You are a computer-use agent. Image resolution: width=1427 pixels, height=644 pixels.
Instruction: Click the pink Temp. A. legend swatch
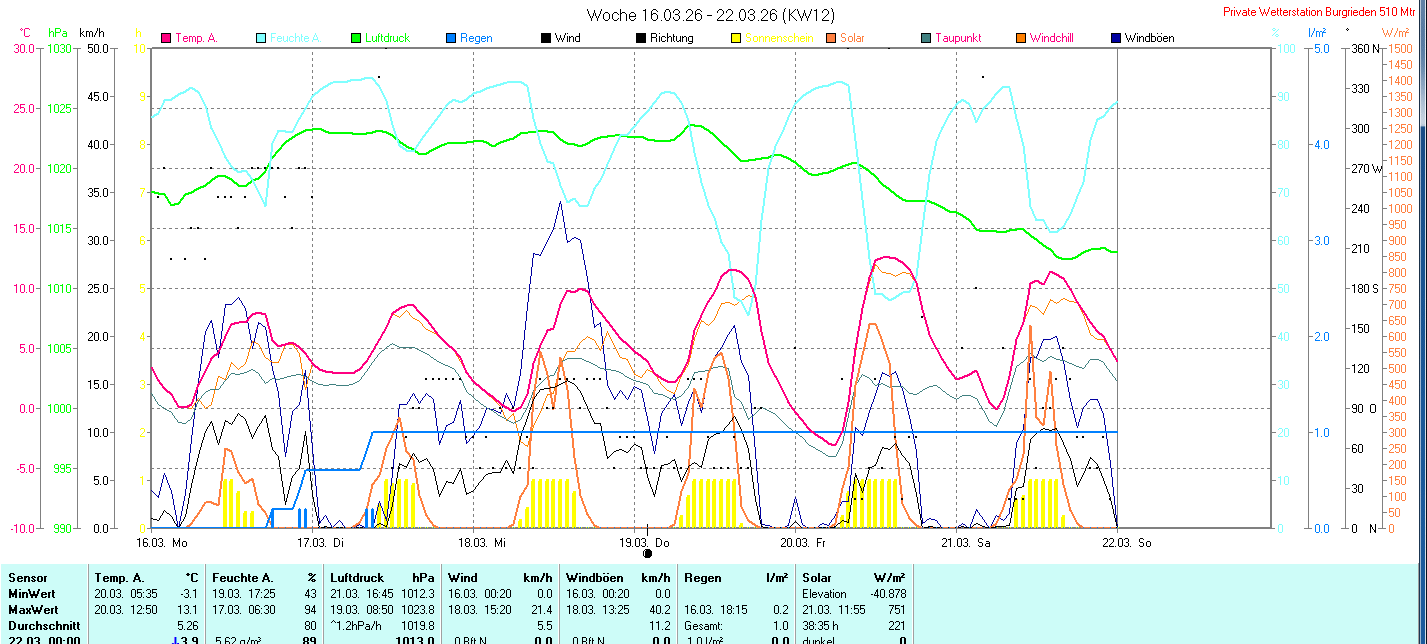click(x=166, y=38)
